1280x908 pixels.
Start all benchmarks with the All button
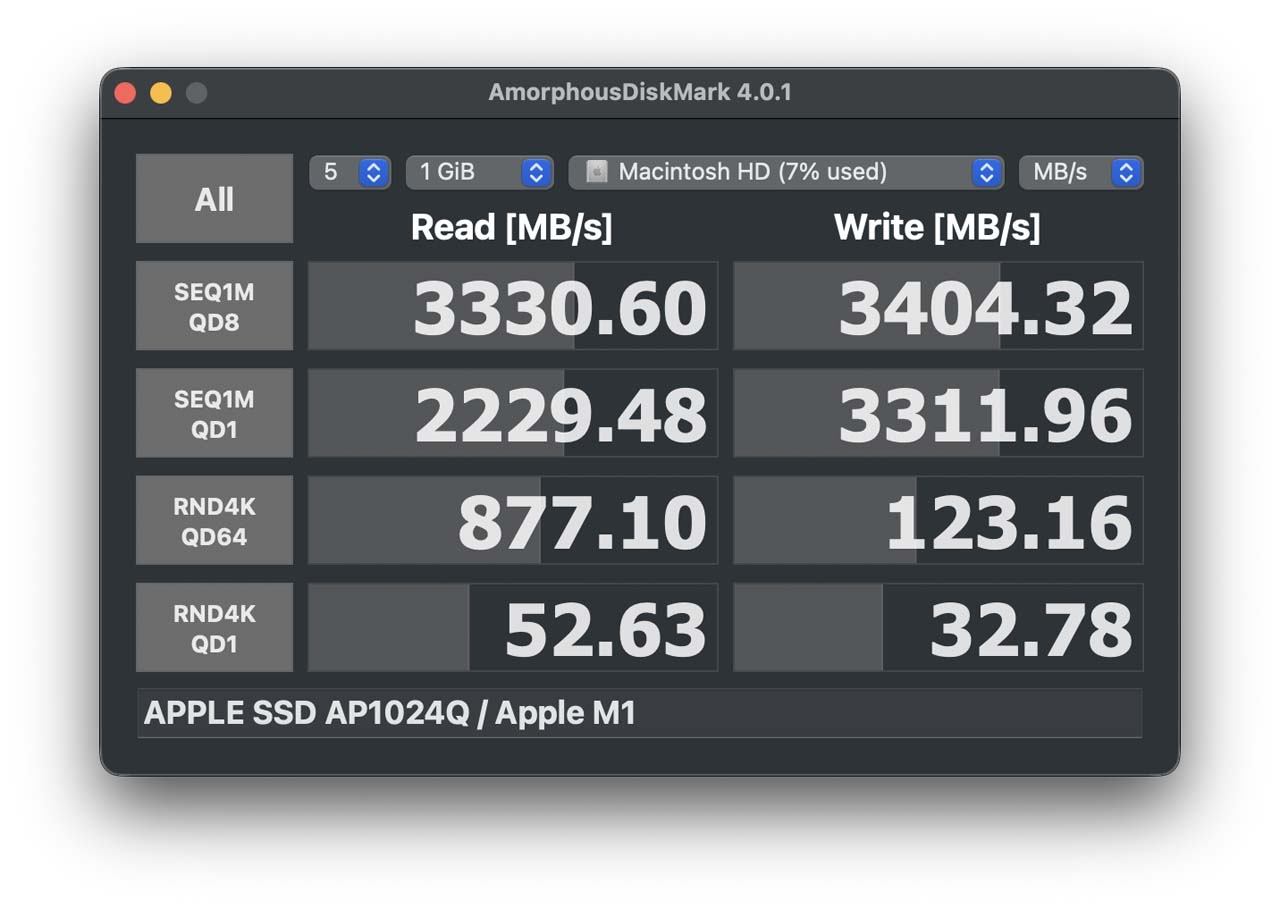tap(213, 198)
